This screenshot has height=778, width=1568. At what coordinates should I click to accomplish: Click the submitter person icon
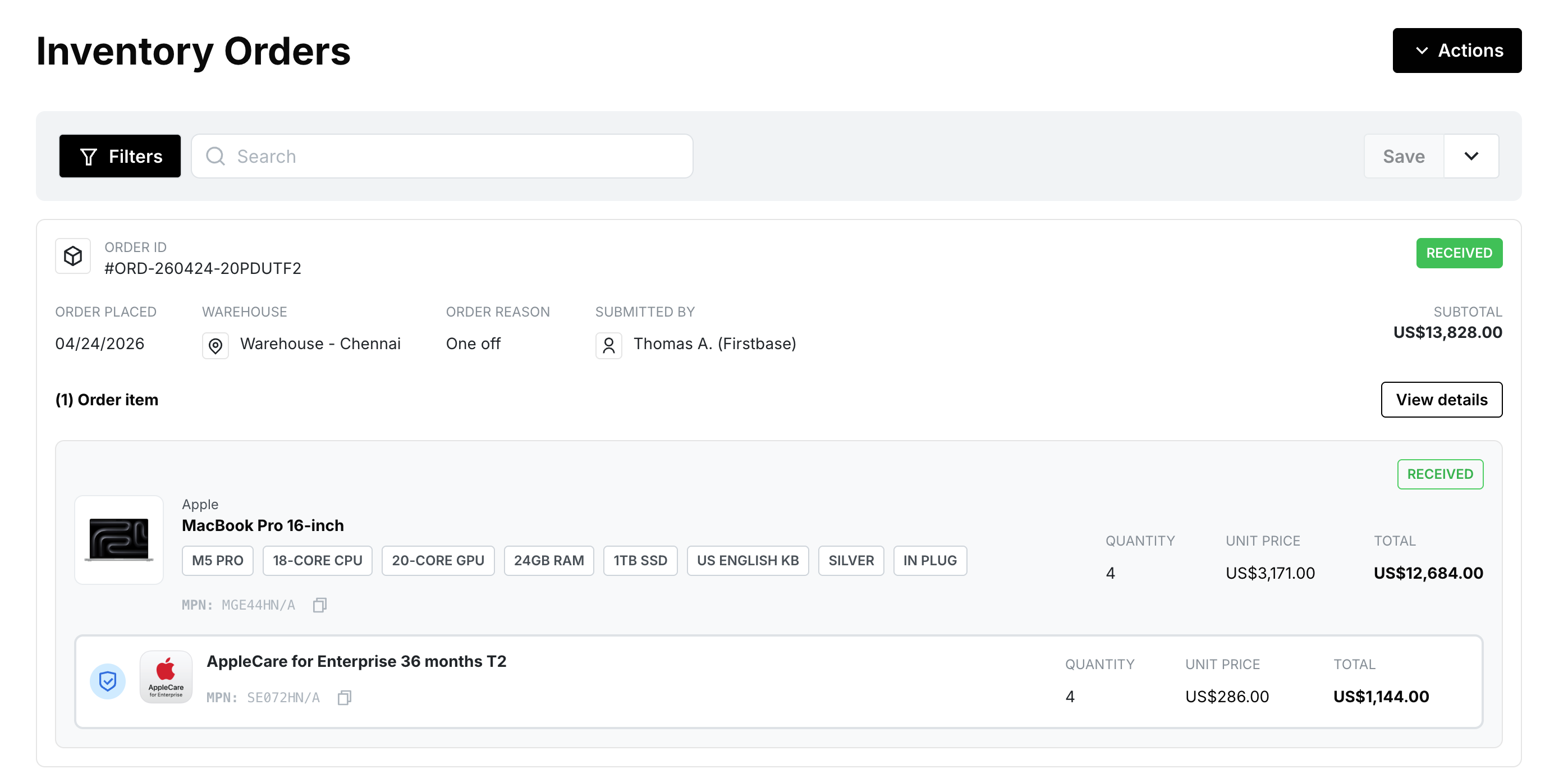click(609, 345)
